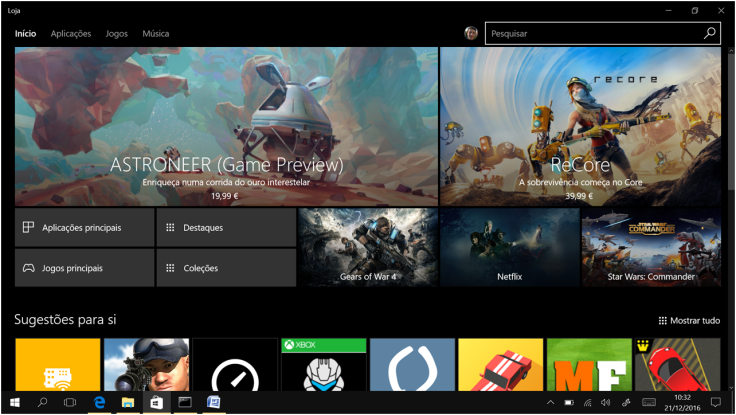Click Mostrar tudo link
The height and width of the screenshot is (415, 736).
pyautogui.click(x=689, y=321)
